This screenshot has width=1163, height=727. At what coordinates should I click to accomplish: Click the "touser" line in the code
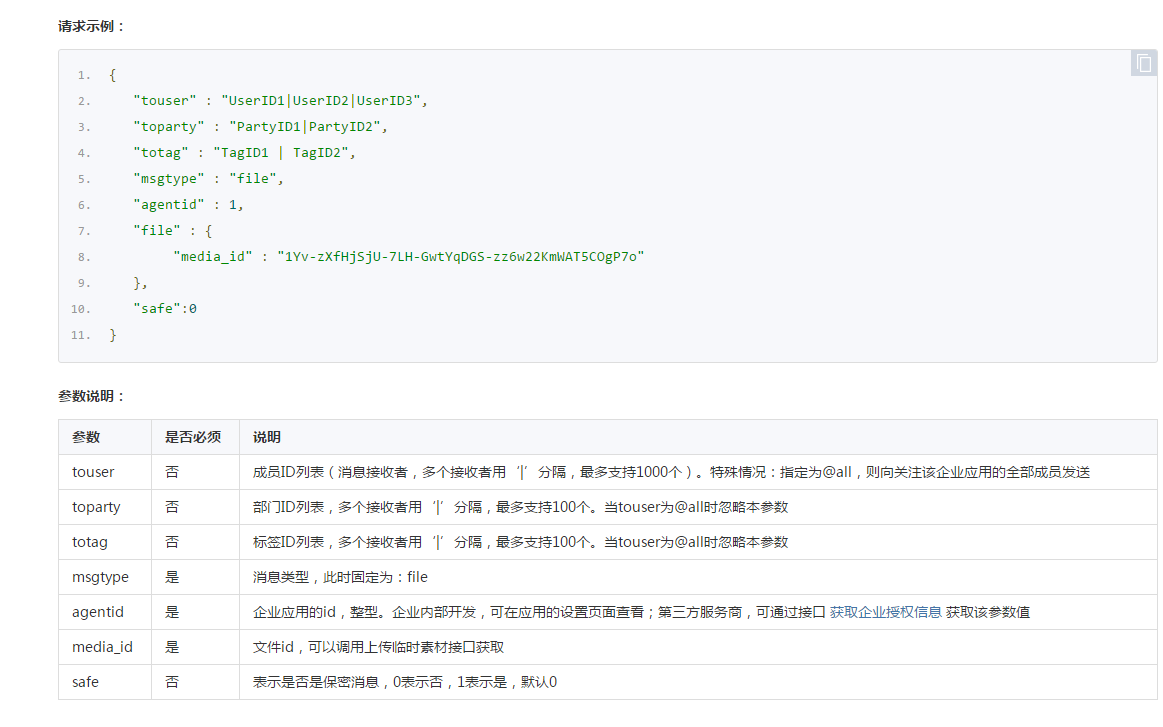[280, 101]
